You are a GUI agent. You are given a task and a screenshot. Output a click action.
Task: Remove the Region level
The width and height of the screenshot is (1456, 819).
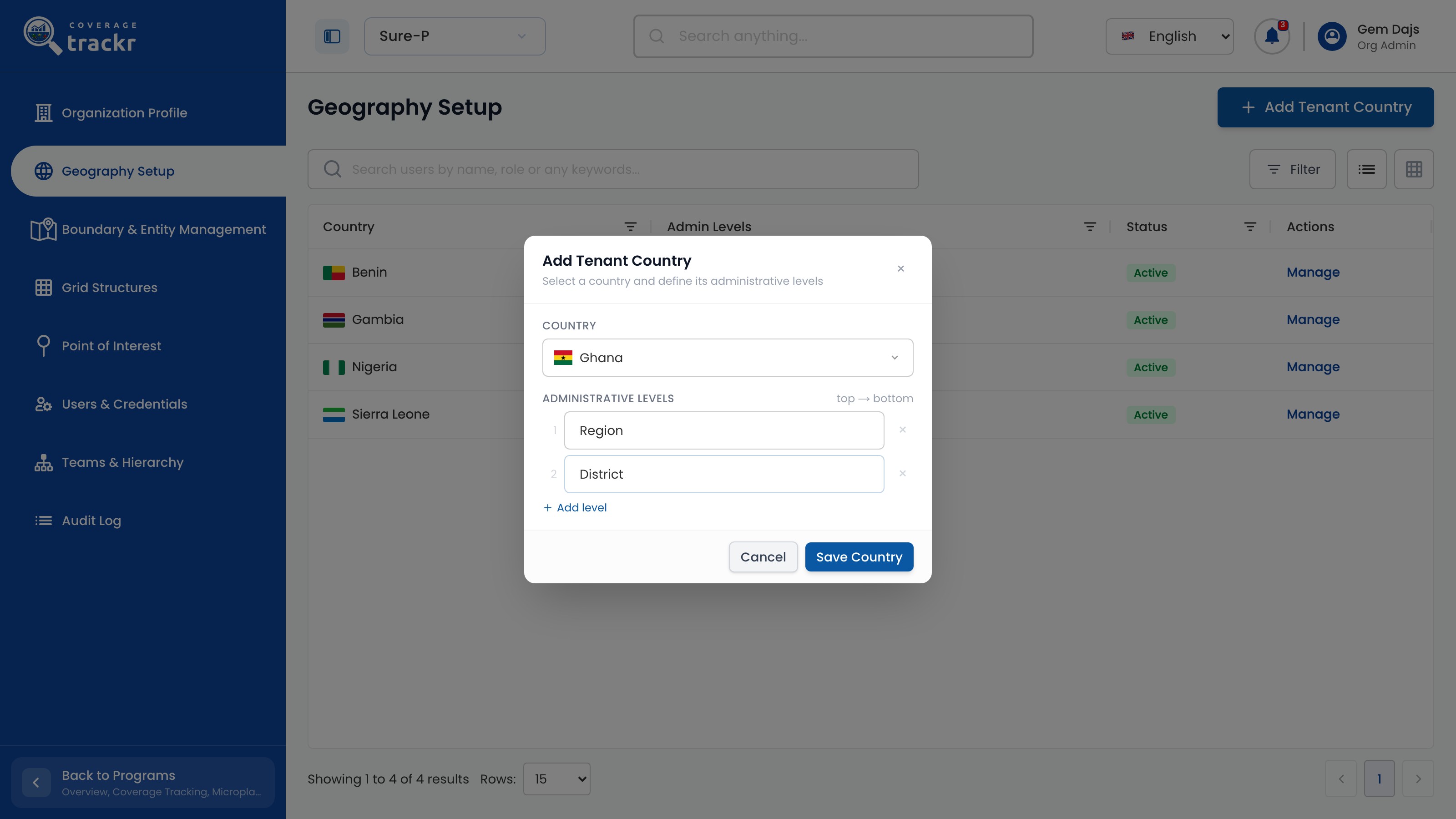click(x=903, y=430)
